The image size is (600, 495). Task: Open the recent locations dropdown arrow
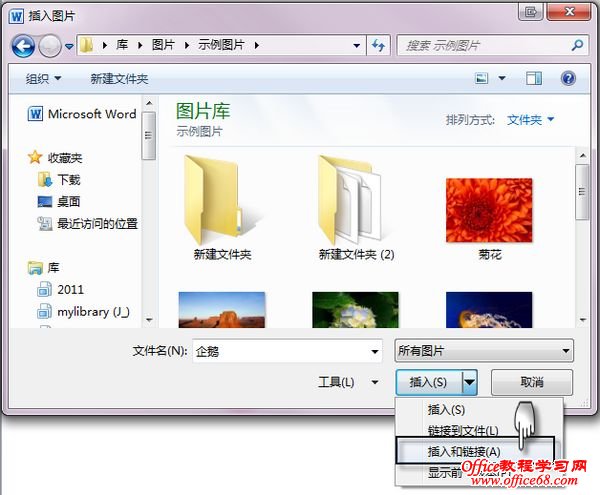point(69,46)
